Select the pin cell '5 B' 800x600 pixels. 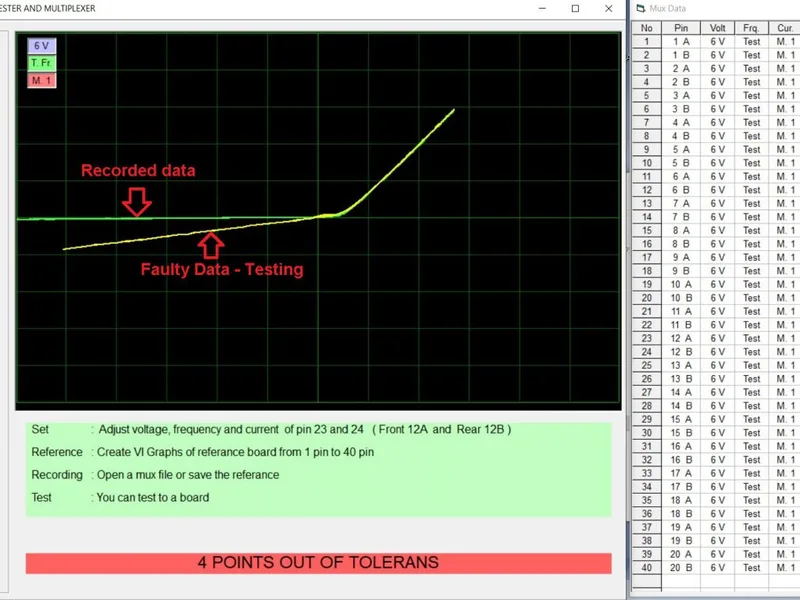coord(681,163)
